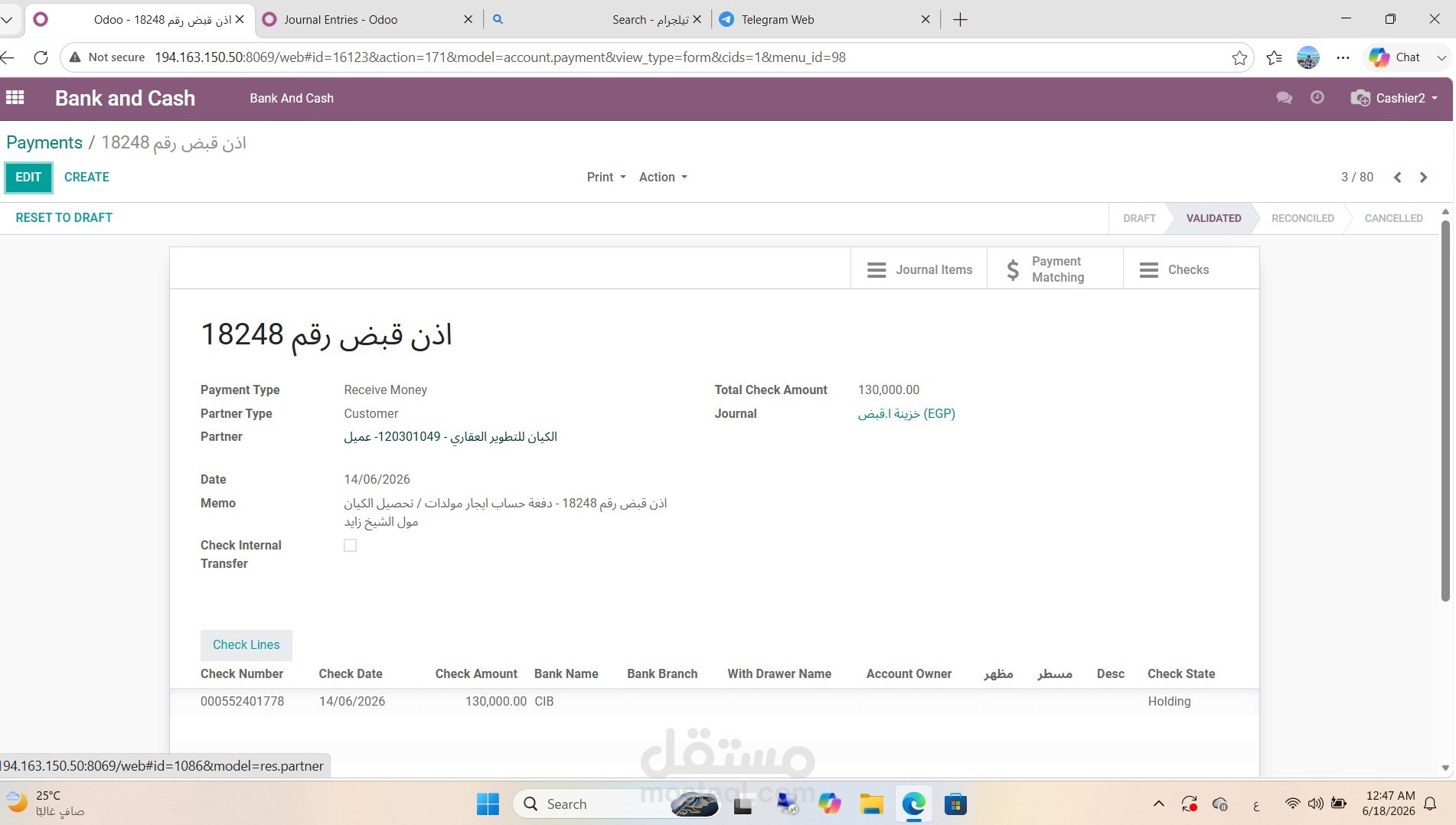Open the journal خزينة ا.قبض (EGP) link
This screenshot has height=825, width=1456.
(x=906, y=413)
